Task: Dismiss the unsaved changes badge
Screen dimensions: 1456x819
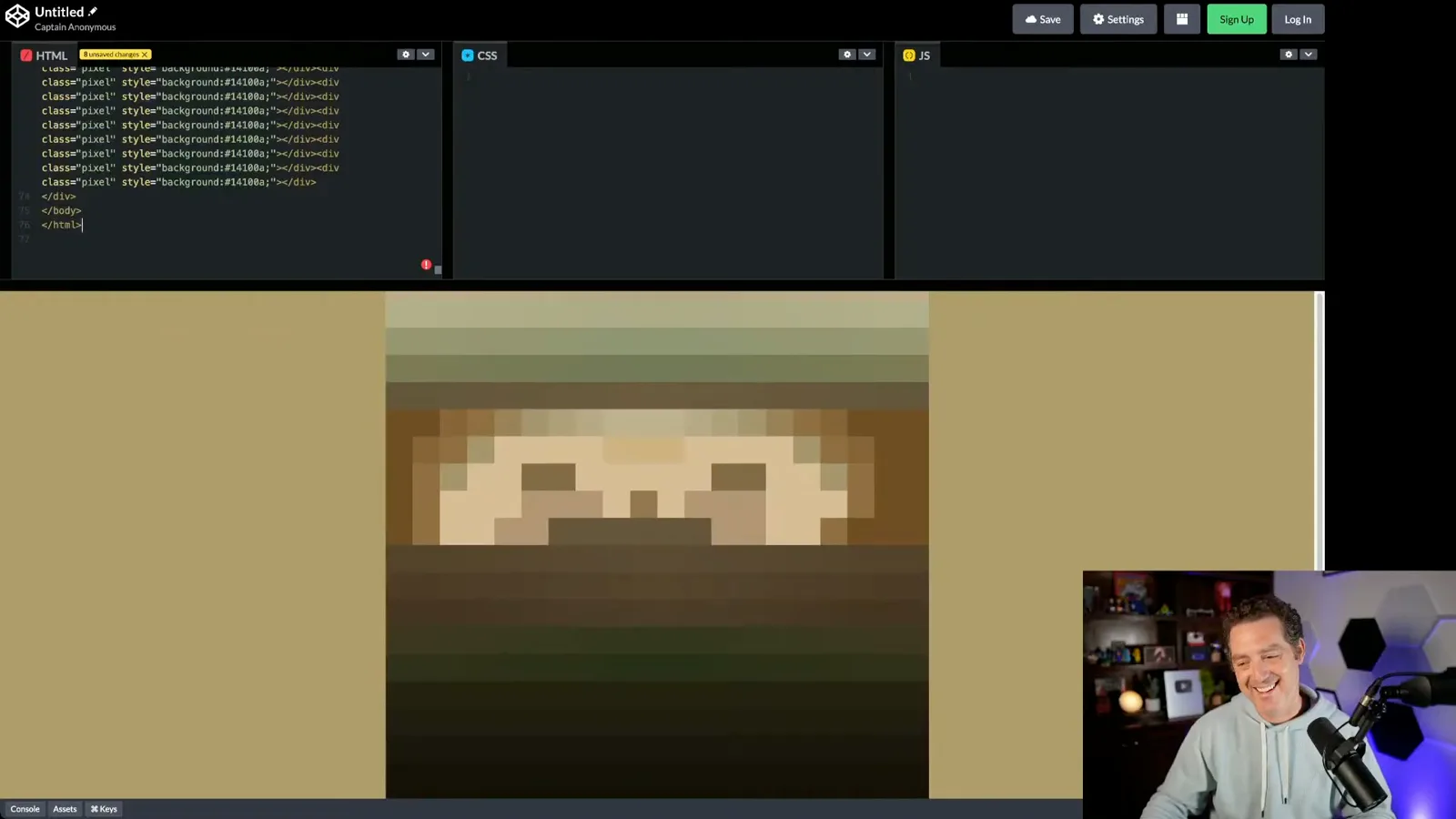Action: click(x=144, y=55)
